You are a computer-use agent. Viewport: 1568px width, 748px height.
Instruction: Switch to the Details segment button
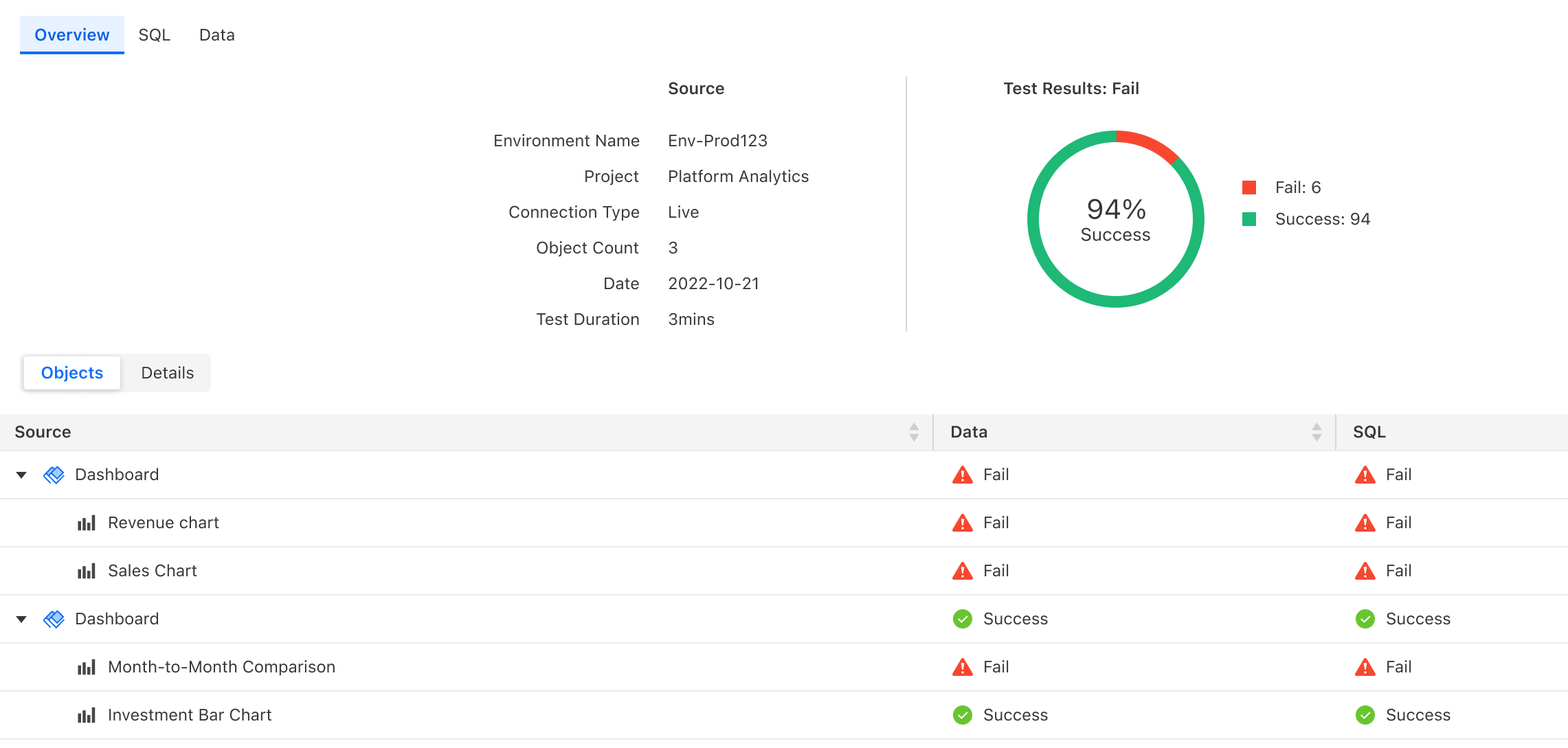point(167,373)
